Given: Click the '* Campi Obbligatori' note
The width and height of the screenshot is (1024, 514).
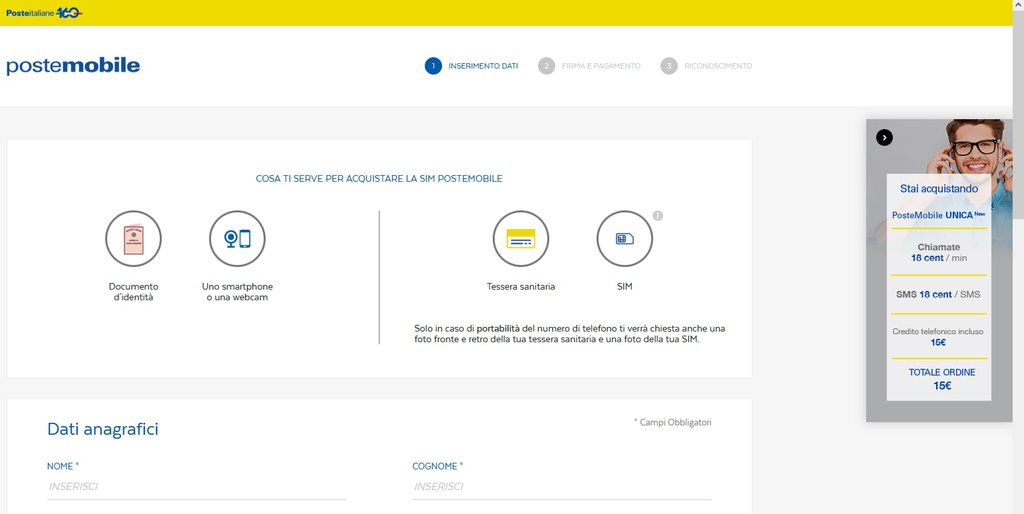Looking at the screenshot, I should 673,423.
